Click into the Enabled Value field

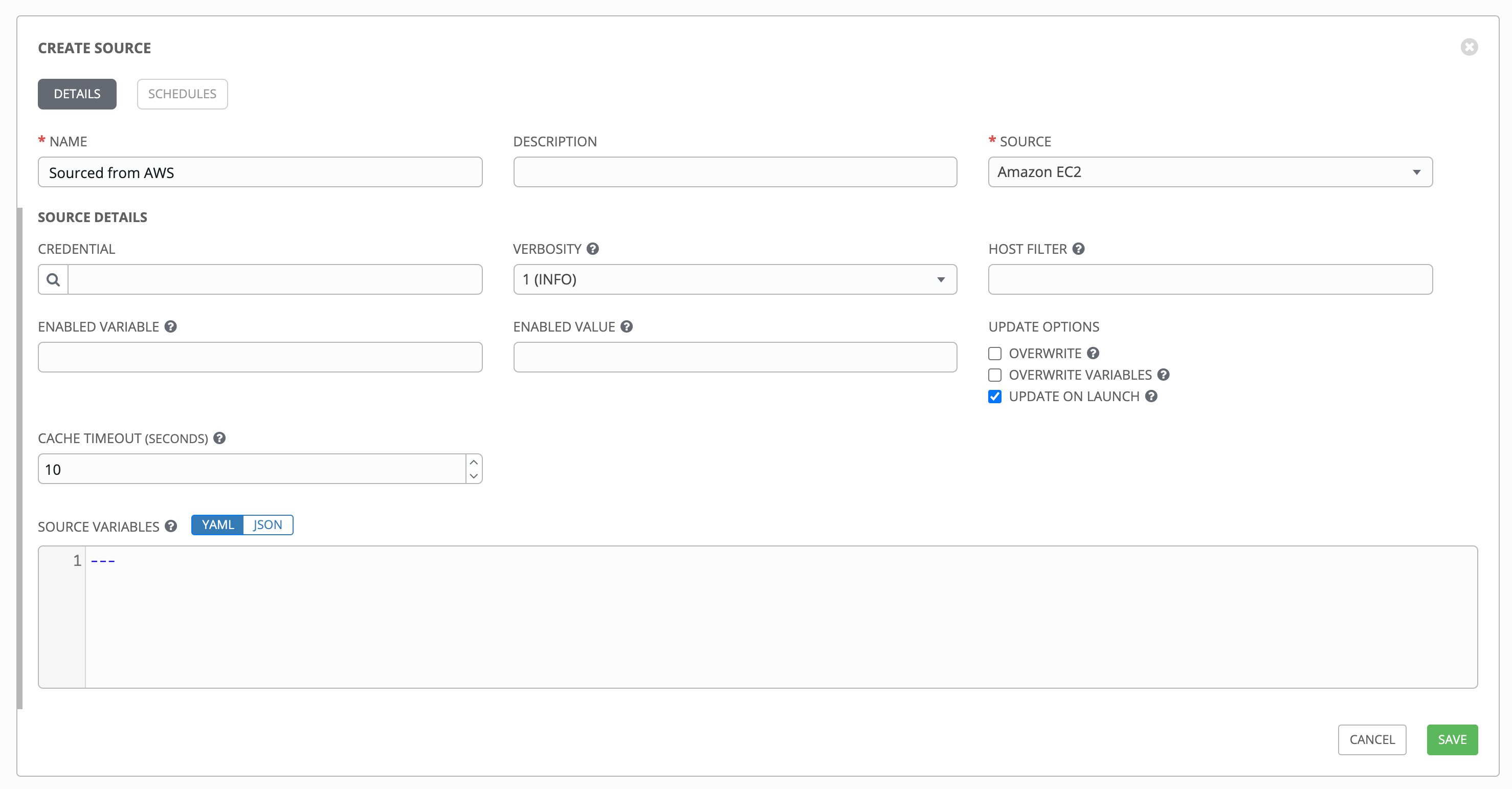[x=735, y=357]
